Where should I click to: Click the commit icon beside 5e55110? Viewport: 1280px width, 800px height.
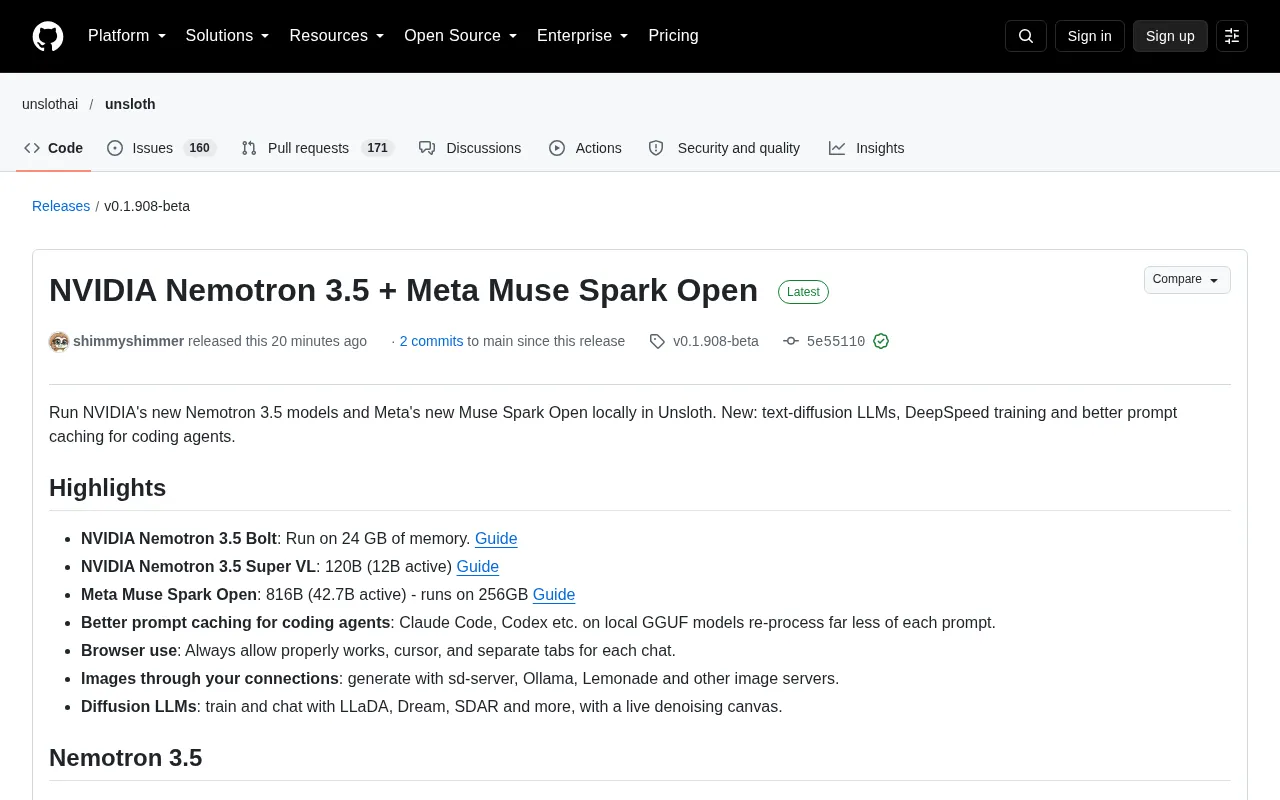[791, 342]
